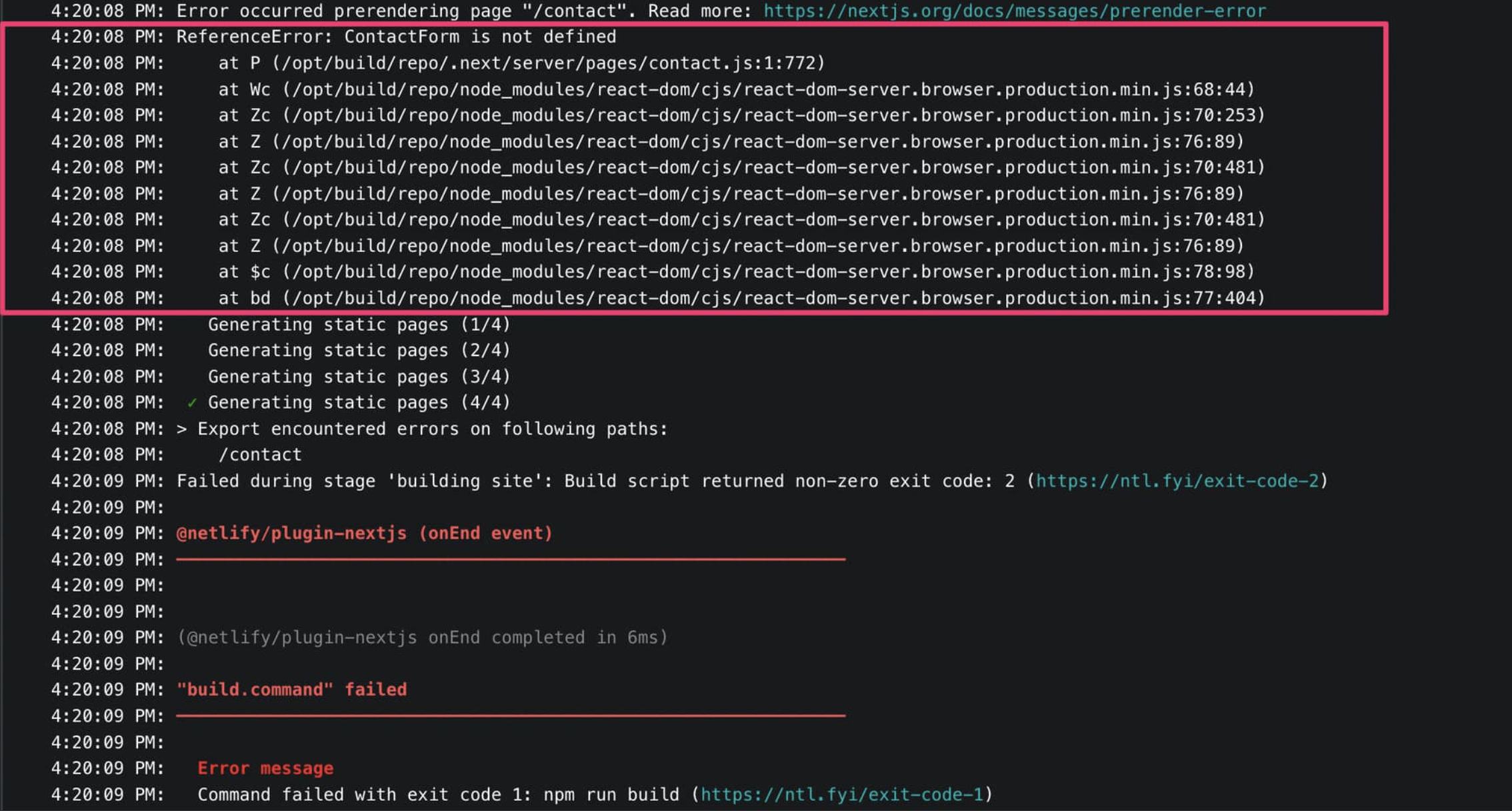Click the build.command failed heading
The height and width of the screenshot is (811, 1512).
coord(291,690)
